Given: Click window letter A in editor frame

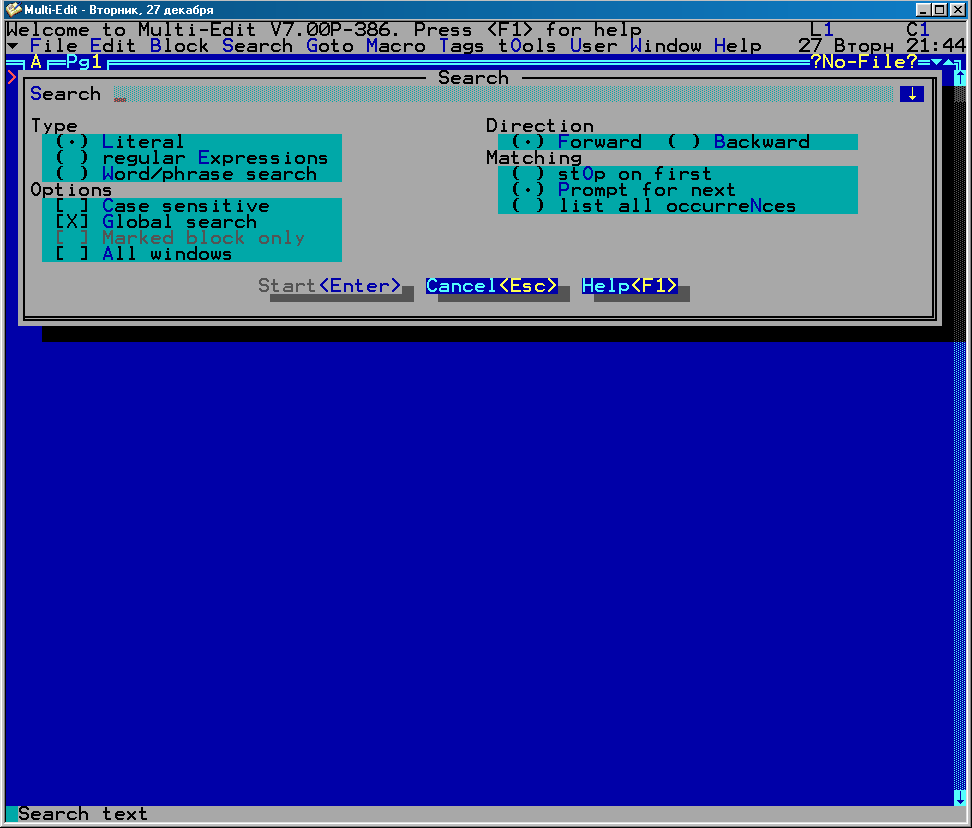Looking at the screenshot, I should pos(36,62).
